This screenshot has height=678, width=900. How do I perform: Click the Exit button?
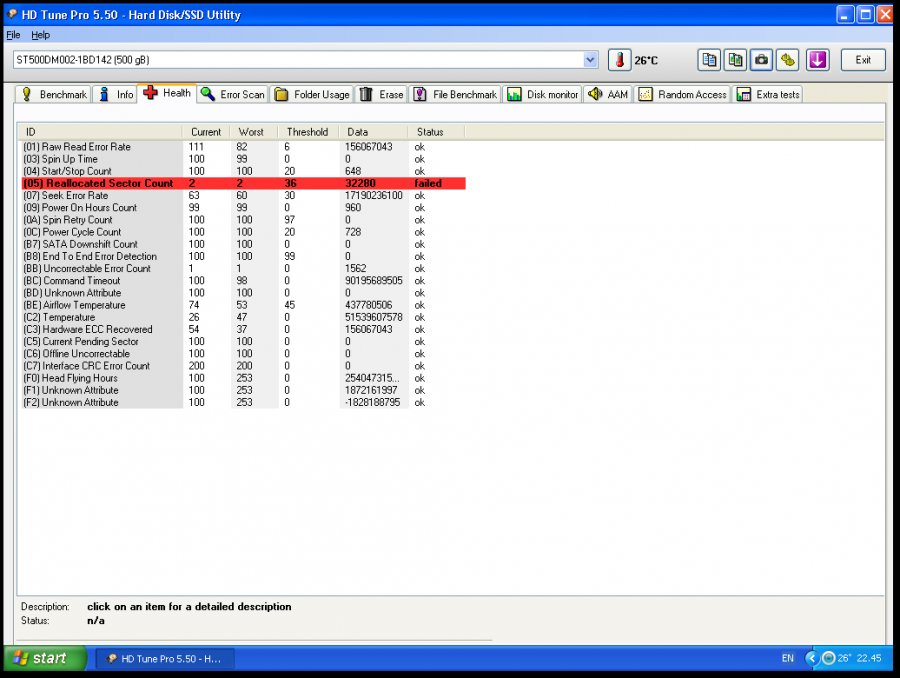click(x=863, y=60)
